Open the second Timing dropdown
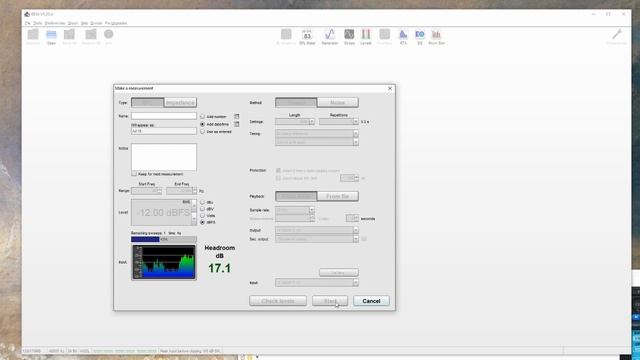The width and height of the screenshot is (640, 360). point(317,142)
